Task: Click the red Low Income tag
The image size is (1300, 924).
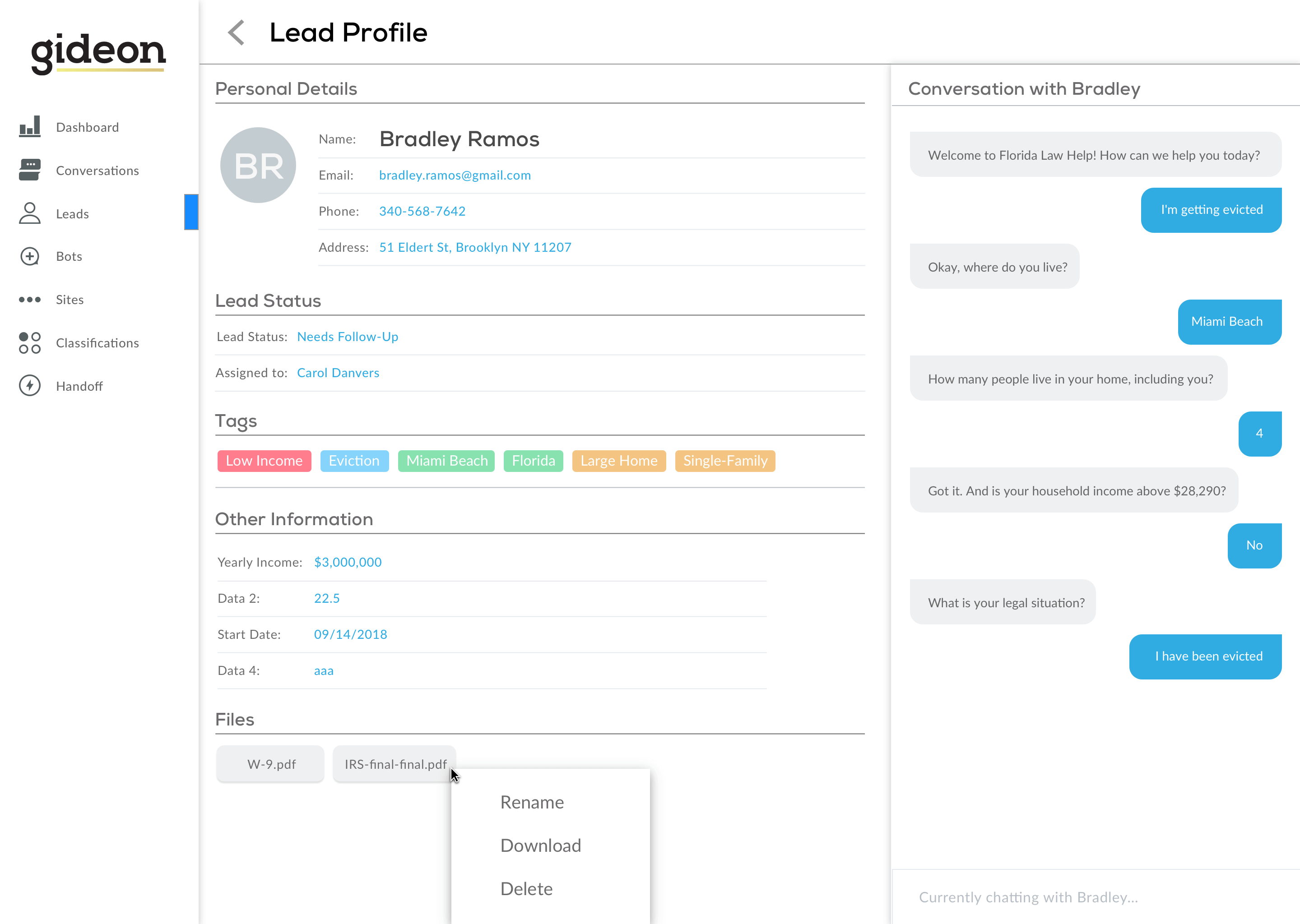Action: point(264,461)
